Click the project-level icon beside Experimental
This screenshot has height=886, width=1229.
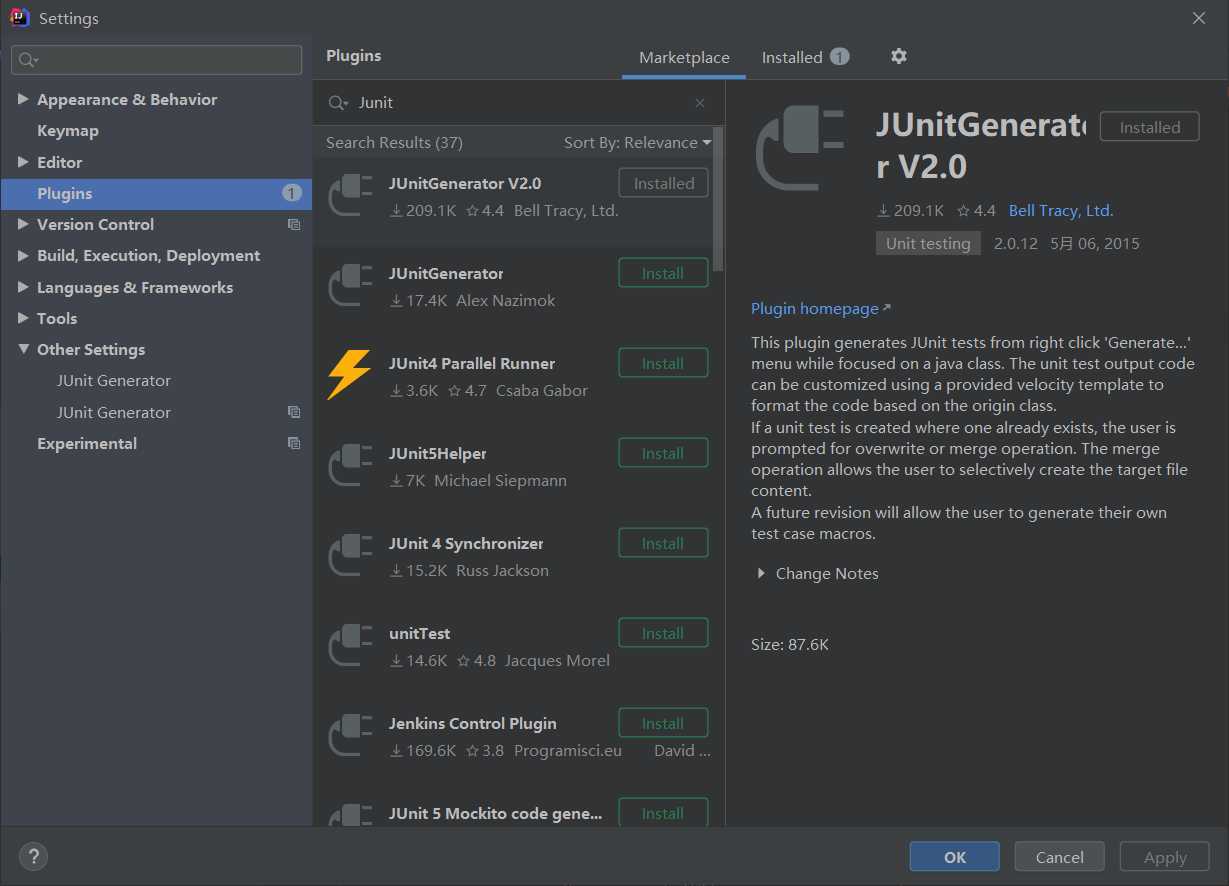click(x=294, y=443)
